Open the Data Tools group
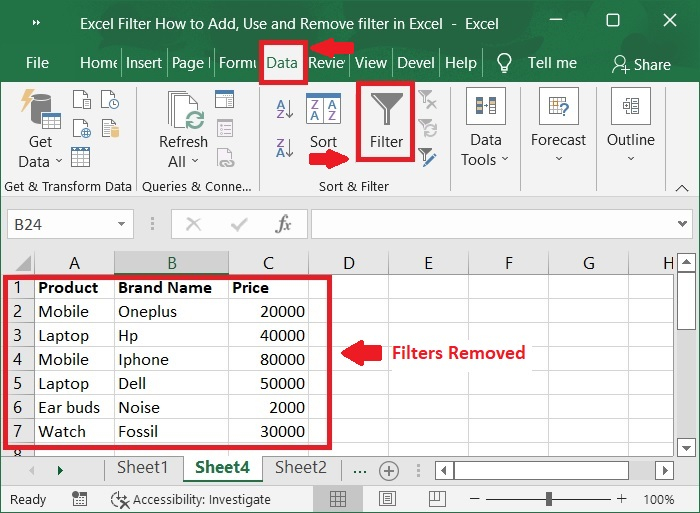This screenshot has width=700, height=513. point(485,127)
